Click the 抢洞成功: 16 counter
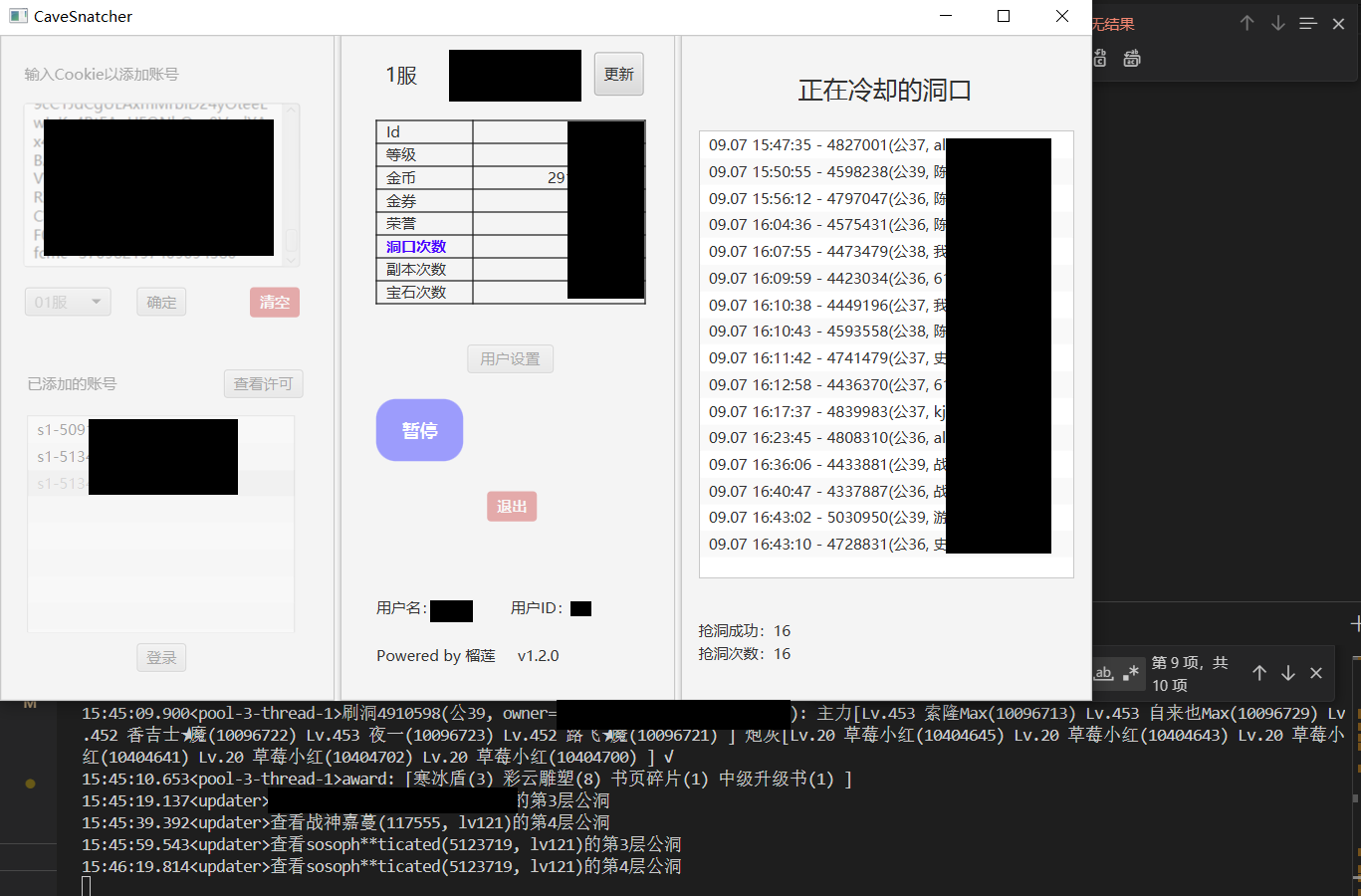This screenshot has width=1361, height=896. (745, 630)
